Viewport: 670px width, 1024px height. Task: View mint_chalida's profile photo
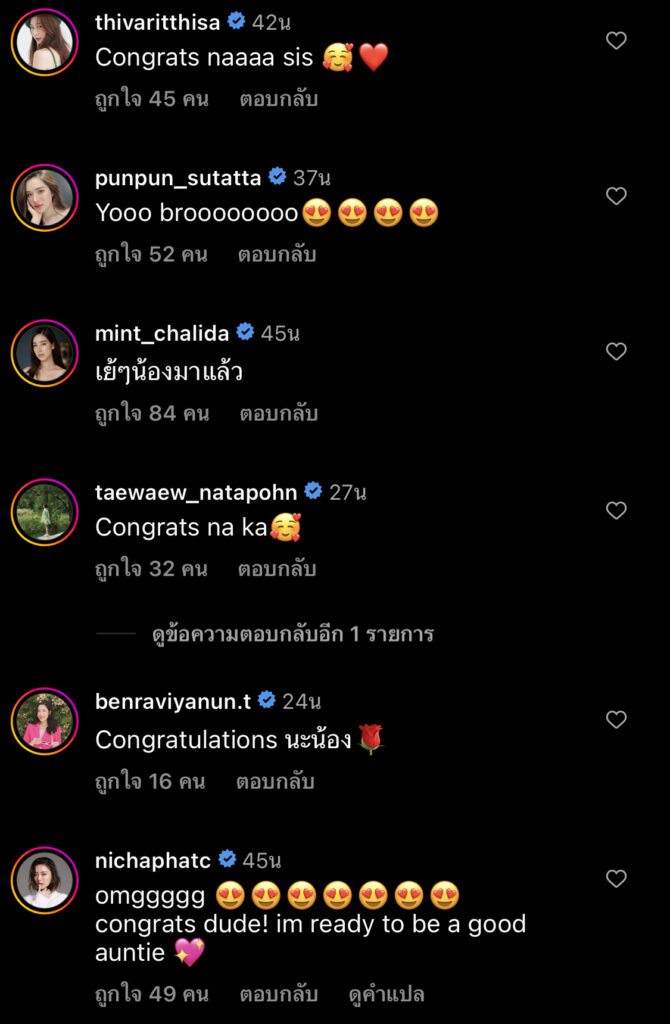tap(44, 353)
